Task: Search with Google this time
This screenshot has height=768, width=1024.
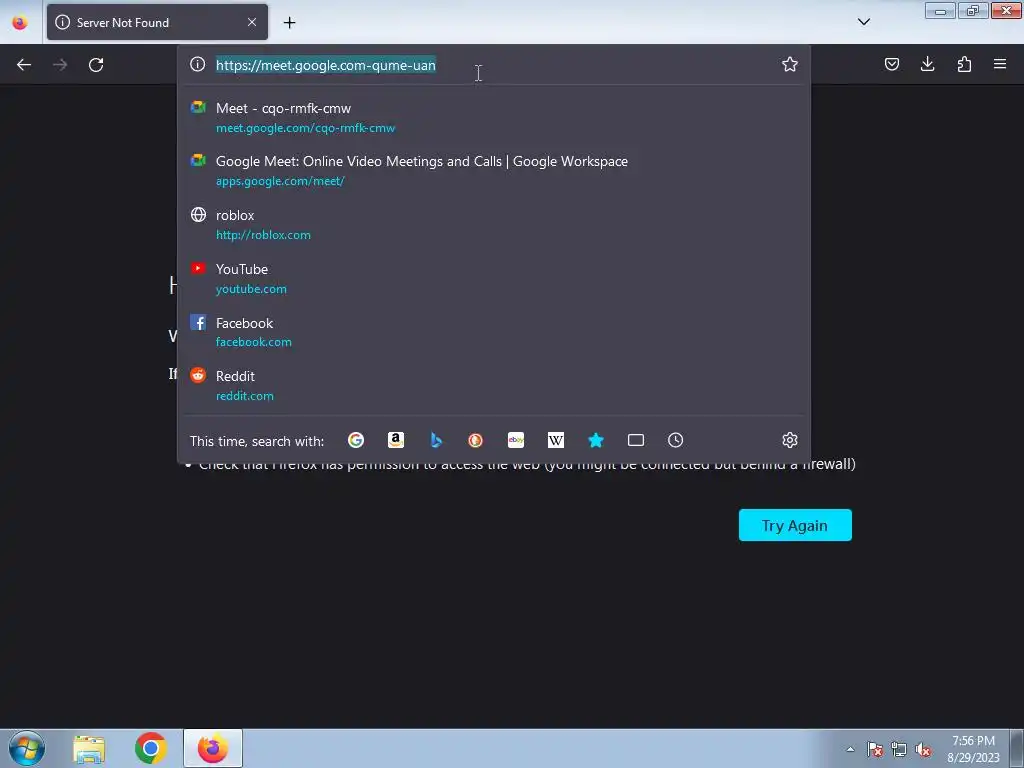Action: (356, 440)
